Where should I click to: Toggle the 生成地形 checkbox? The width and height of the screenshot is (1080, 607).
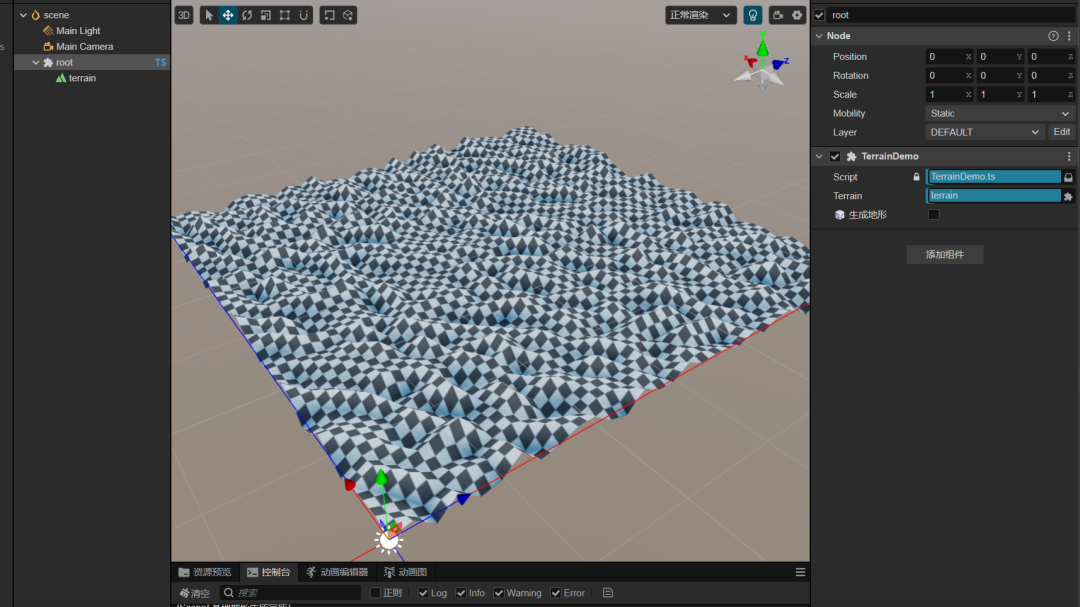934,215
